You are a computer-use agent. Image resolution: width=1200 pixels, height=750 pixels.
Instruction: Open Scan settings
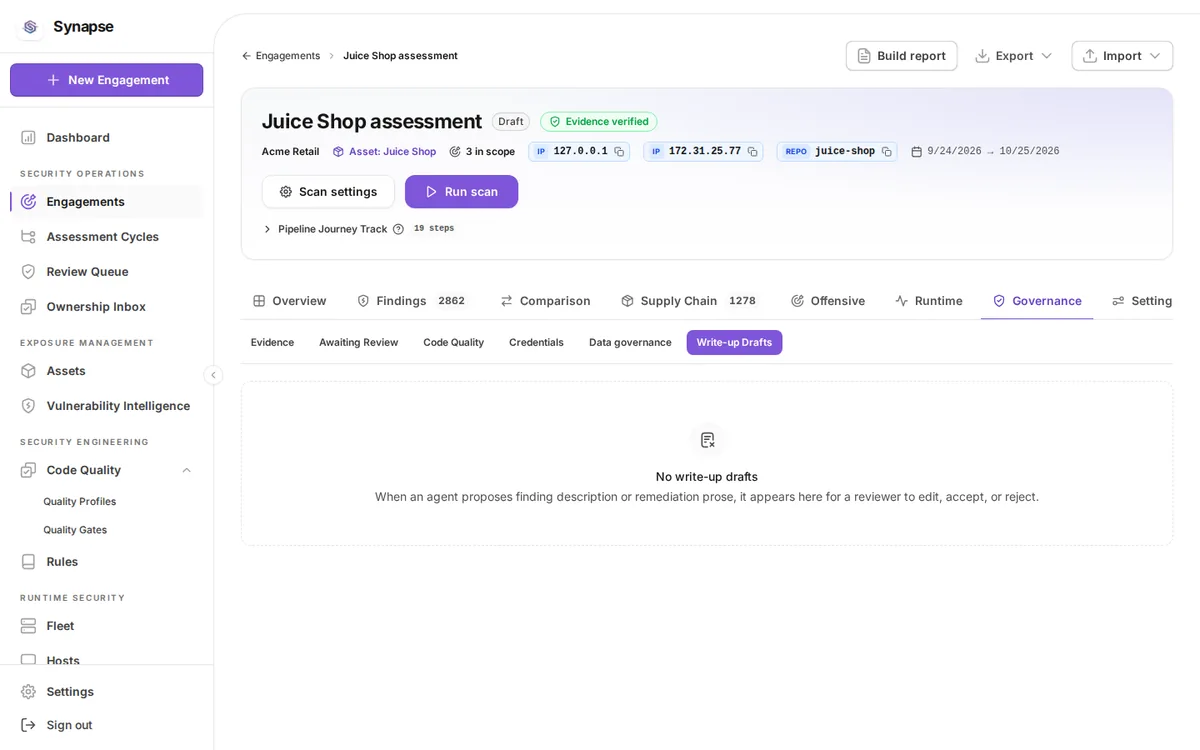tap(328, 191)
